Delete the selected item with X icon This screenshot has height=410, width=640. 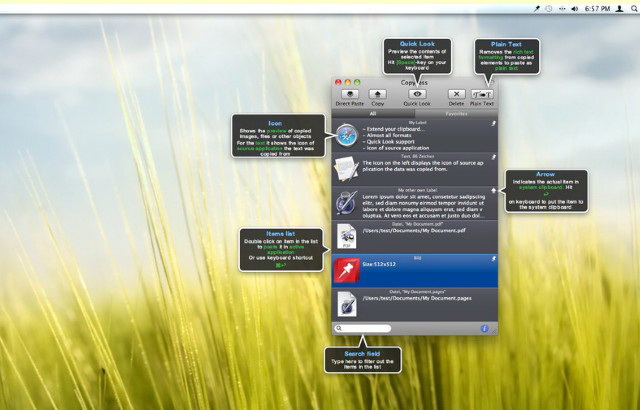coord(455,94)
